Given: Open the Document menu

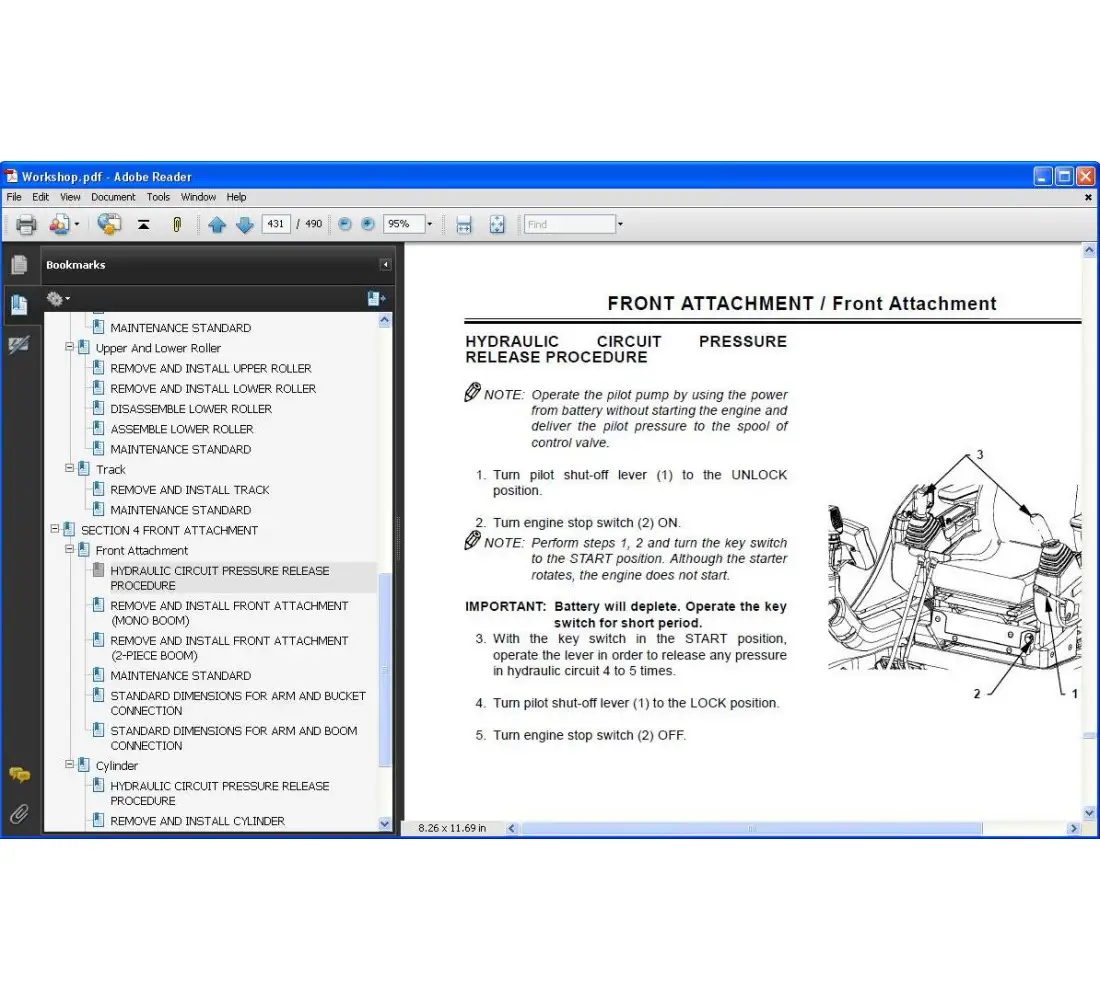Looking at the screenshot, I should (x=113, y=197).
